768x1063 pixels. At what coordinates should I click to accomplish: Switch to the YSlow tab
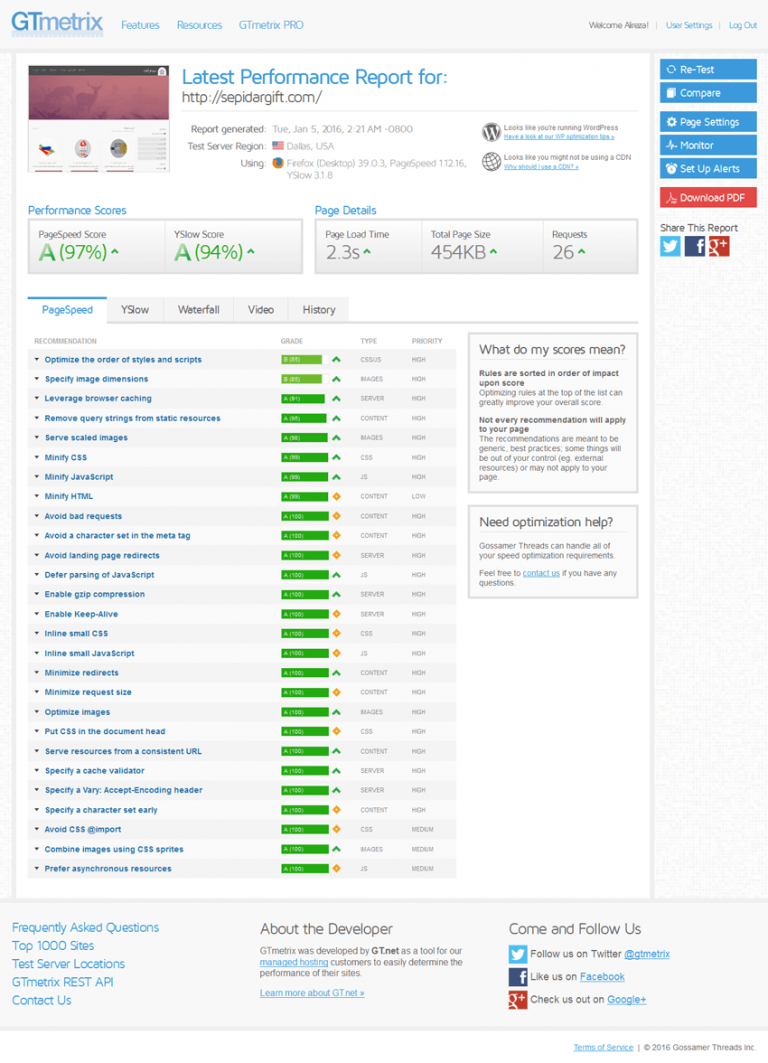pos(135,310)
